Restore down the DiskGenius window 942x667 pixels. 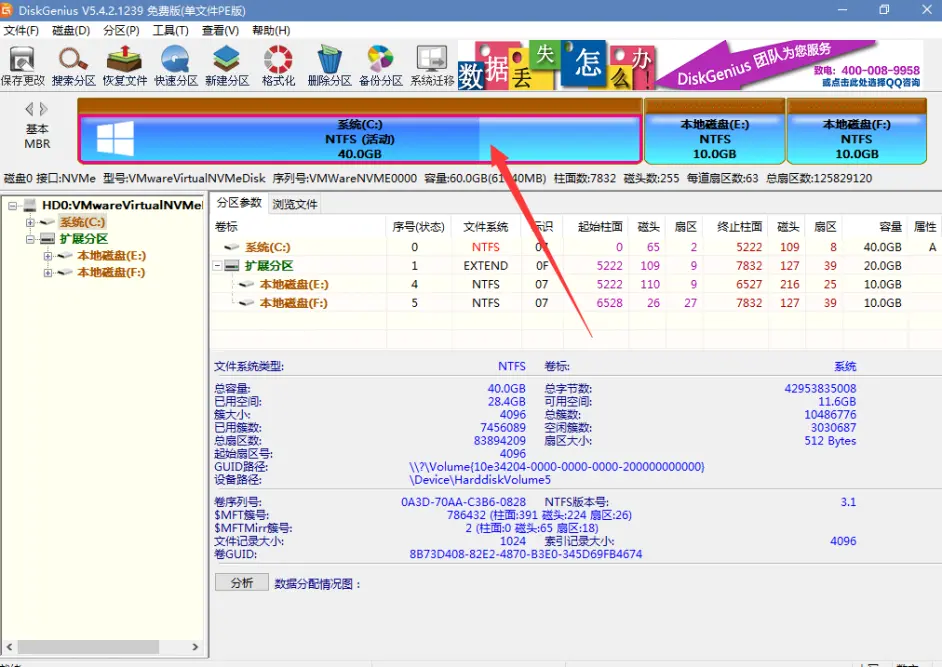(884, 10)
